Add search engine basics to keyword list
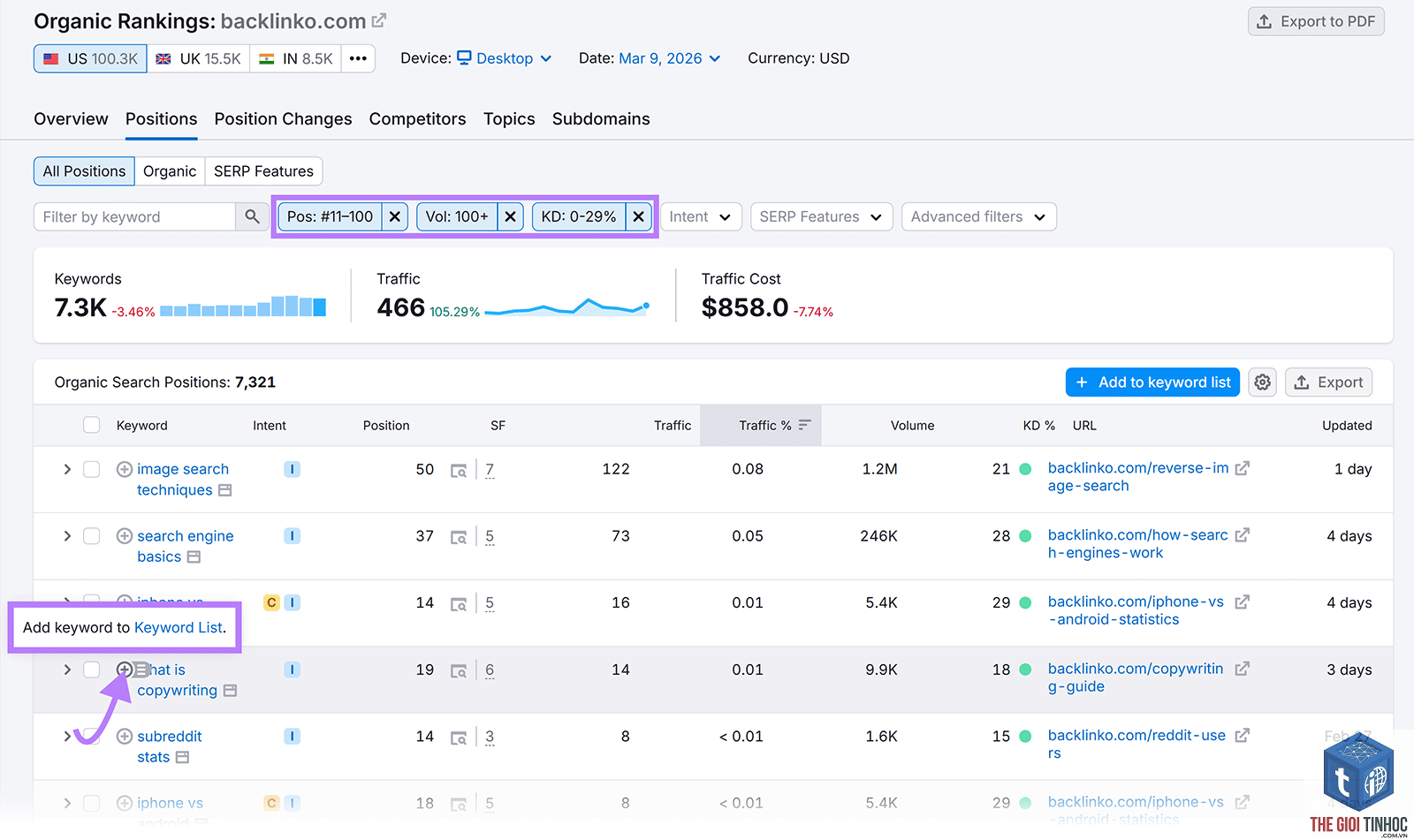The image size is (1414, 840). tap(125, 536)
